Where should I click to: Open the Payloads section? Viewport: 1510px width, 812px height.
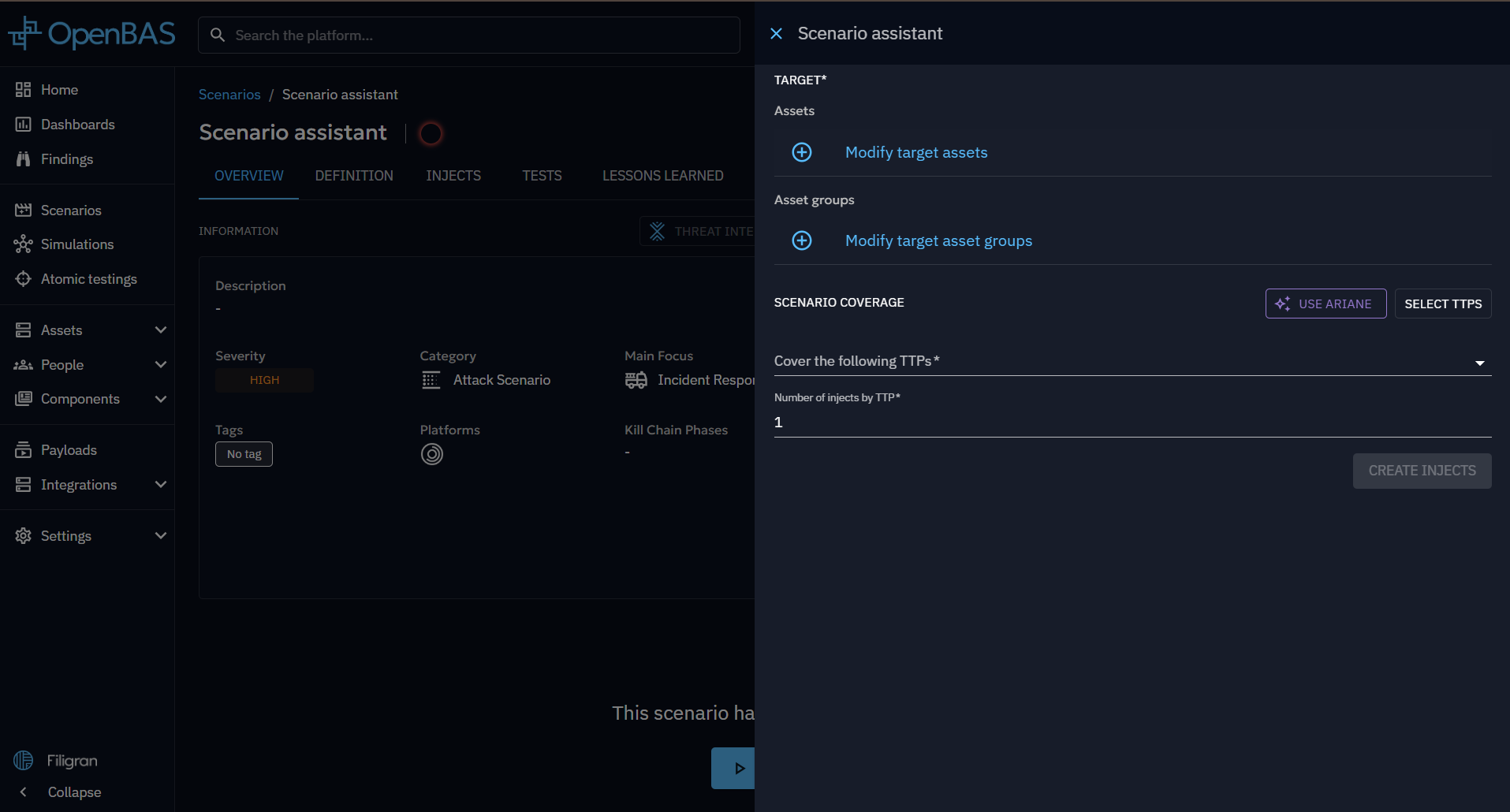69,450
